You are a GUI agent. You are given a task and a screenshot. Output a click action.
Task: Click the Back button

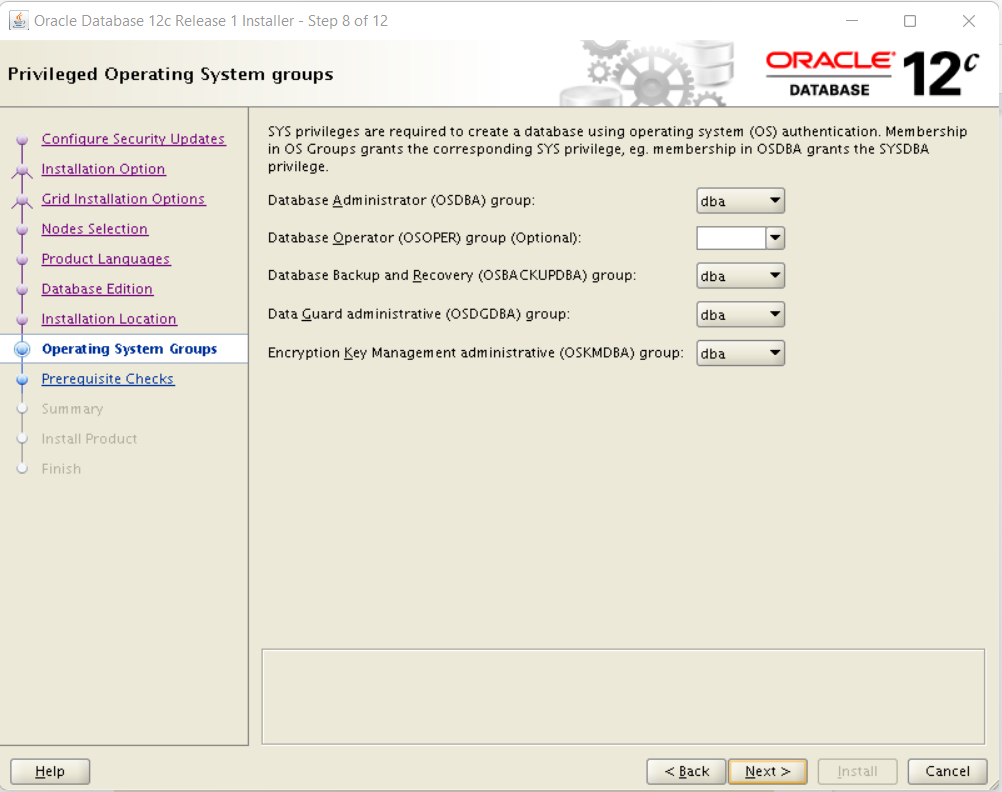686,772
